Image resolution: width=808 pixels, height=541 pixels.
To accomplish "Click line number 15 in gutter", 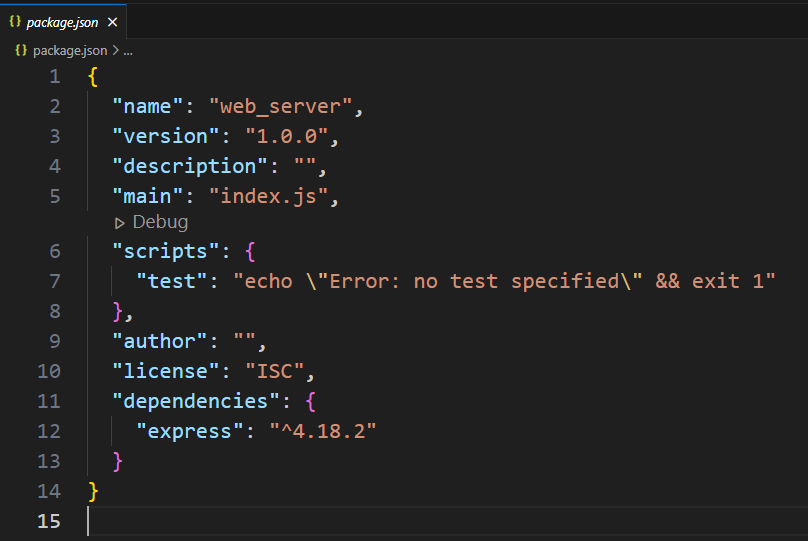I will tap(49, 521).
